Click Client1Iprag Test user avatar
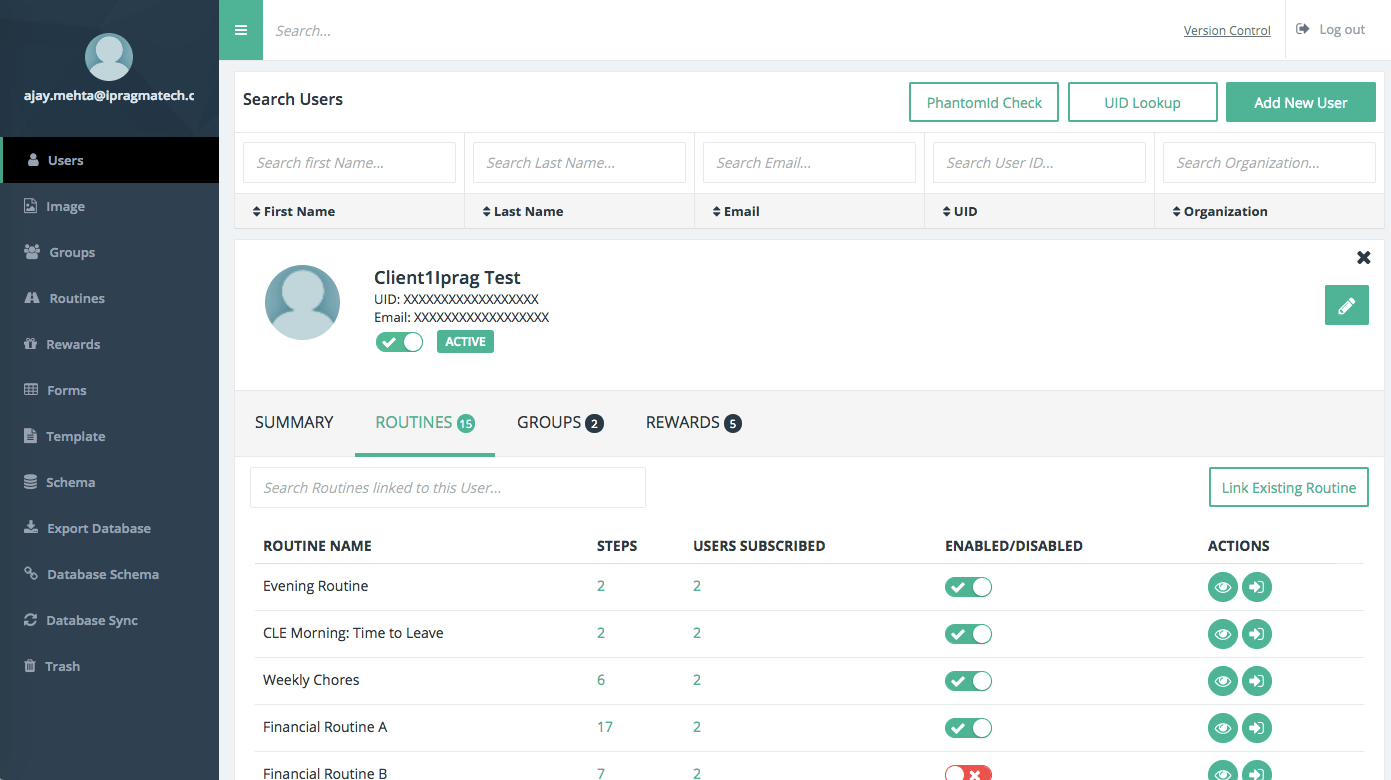 click(302, 302)
